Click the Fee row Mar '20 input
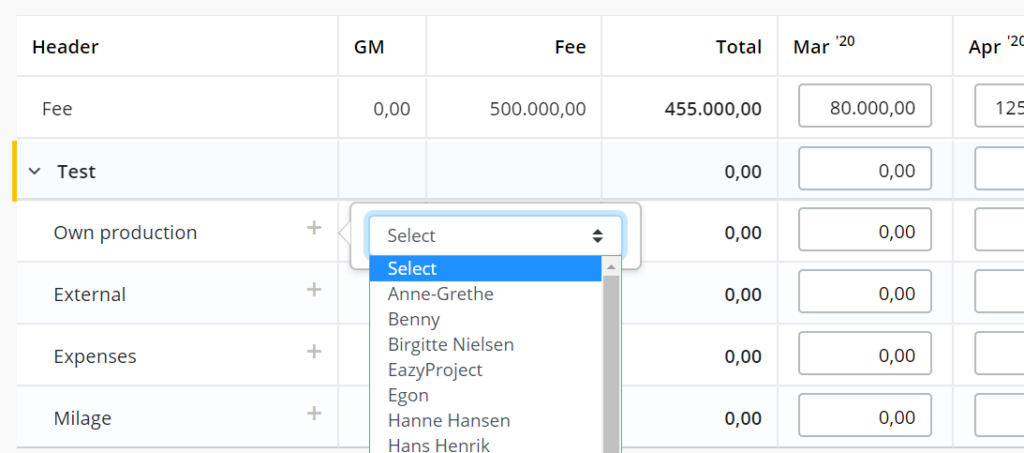1024x453 pixels. tap(865, 106)
